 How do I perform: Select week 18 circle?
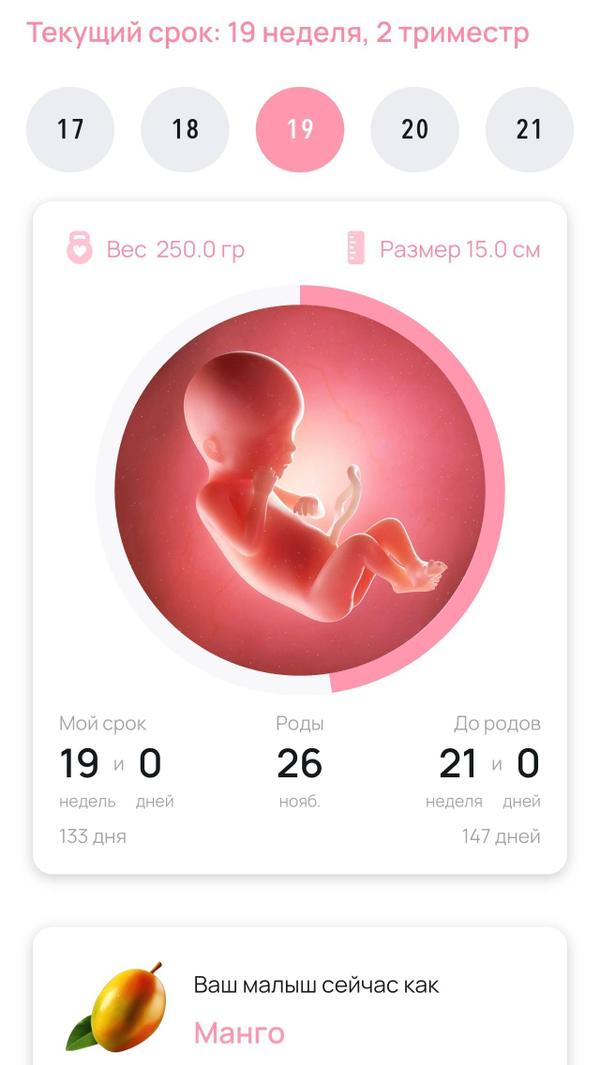tap(185, 129)
